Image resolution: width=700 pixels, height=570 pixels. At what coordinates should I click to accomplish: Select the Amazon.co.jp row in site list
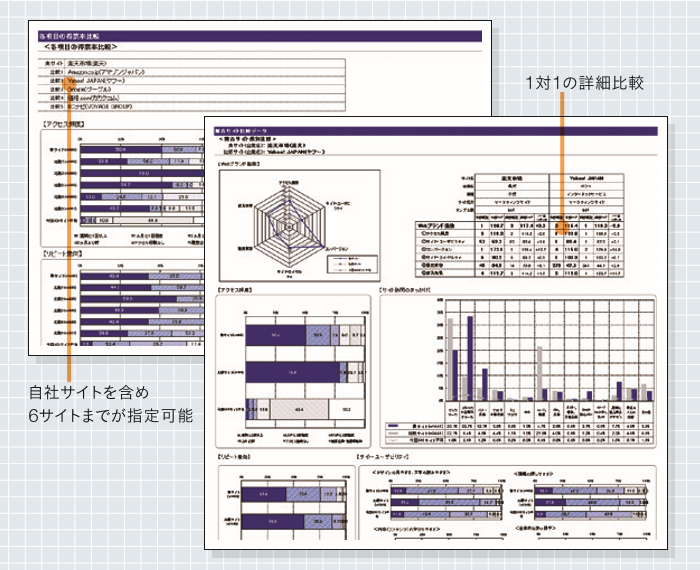tap(108, 73)
